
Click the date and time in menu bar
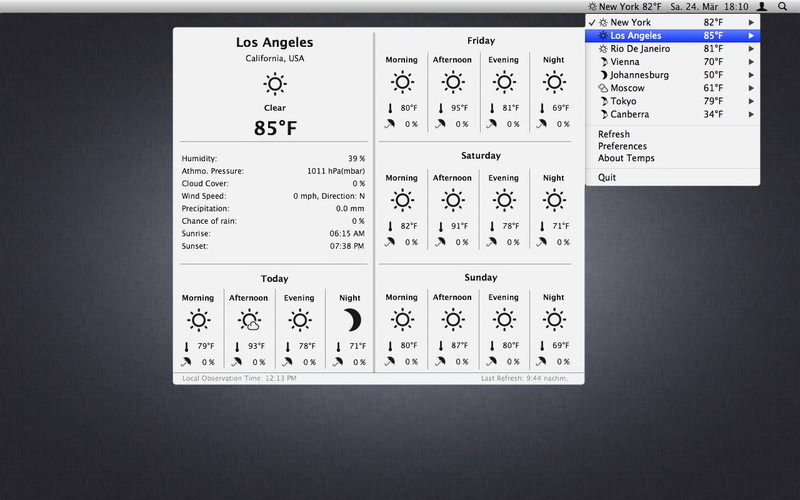point(709,7)
